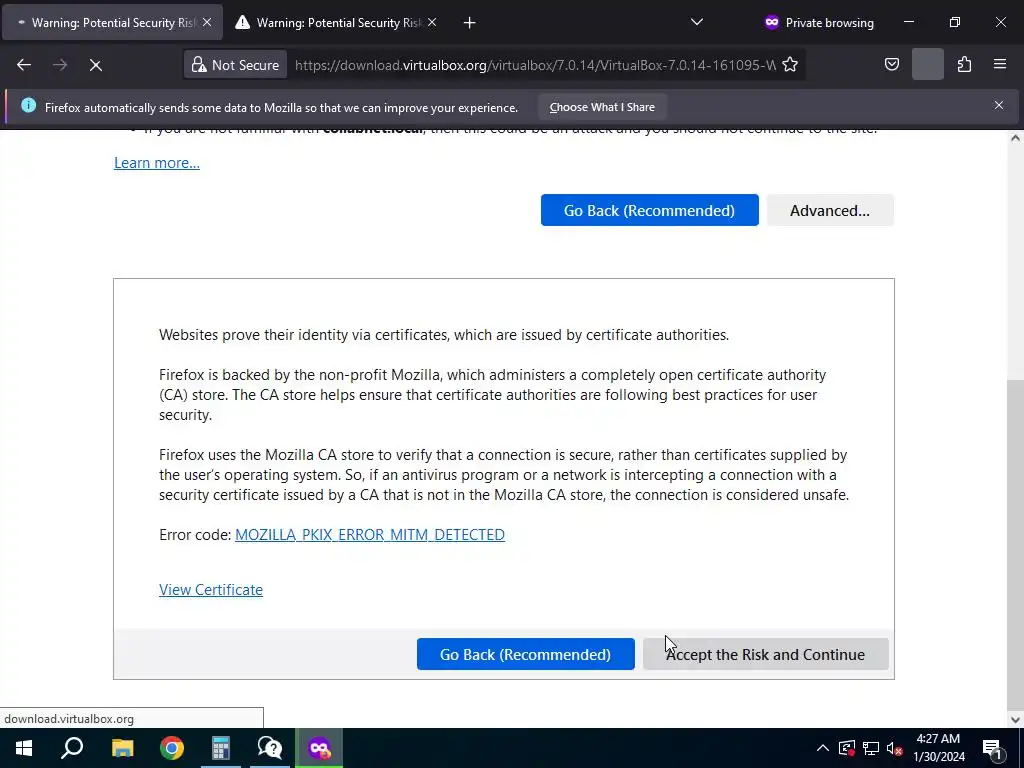1024x768 pixels.
Task: Show hidden system tray icons
Action: (x=823, y=748)
